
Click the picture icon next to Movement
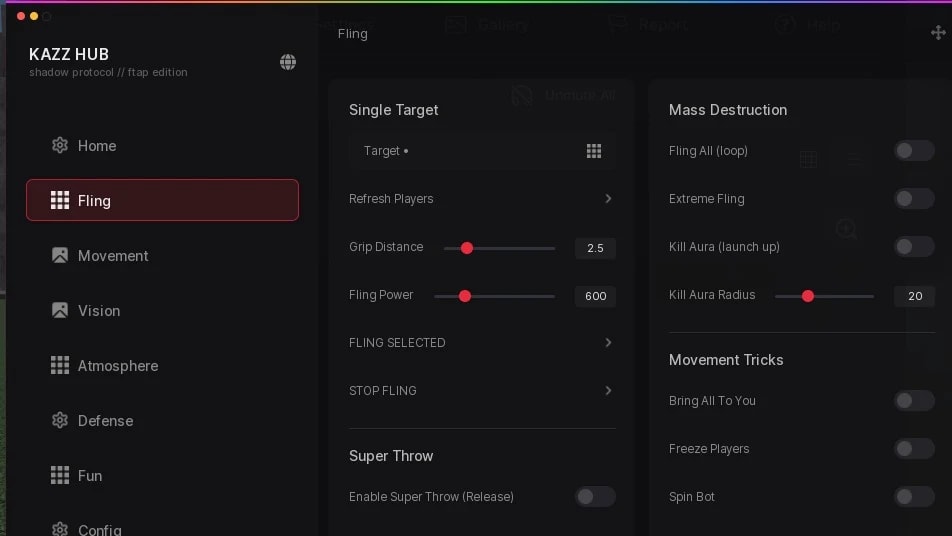pos(60,256)
